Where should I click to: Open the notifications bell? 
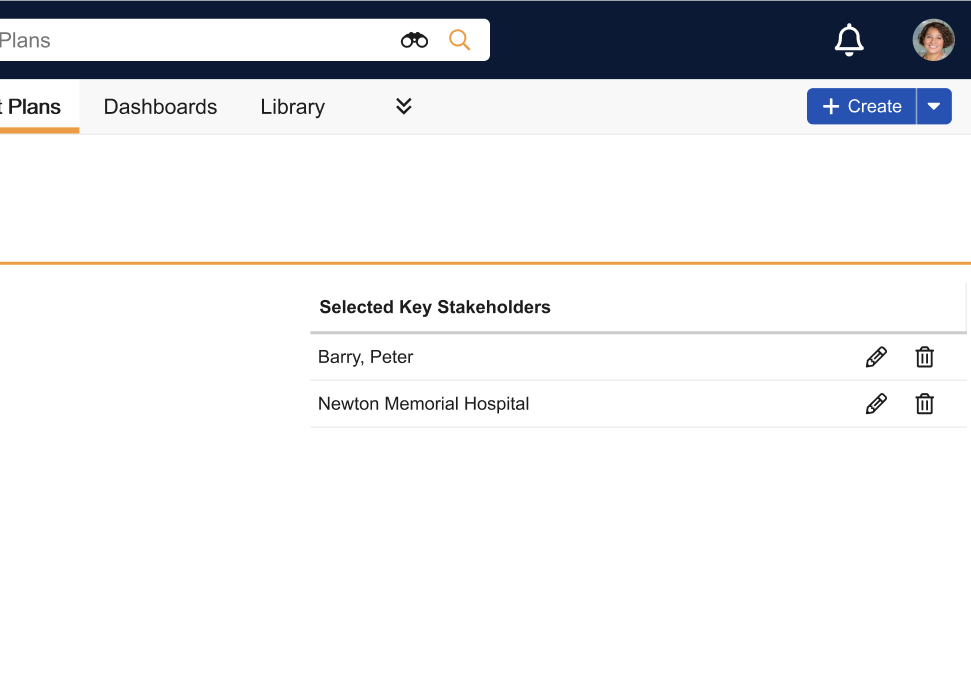[849, 40]
